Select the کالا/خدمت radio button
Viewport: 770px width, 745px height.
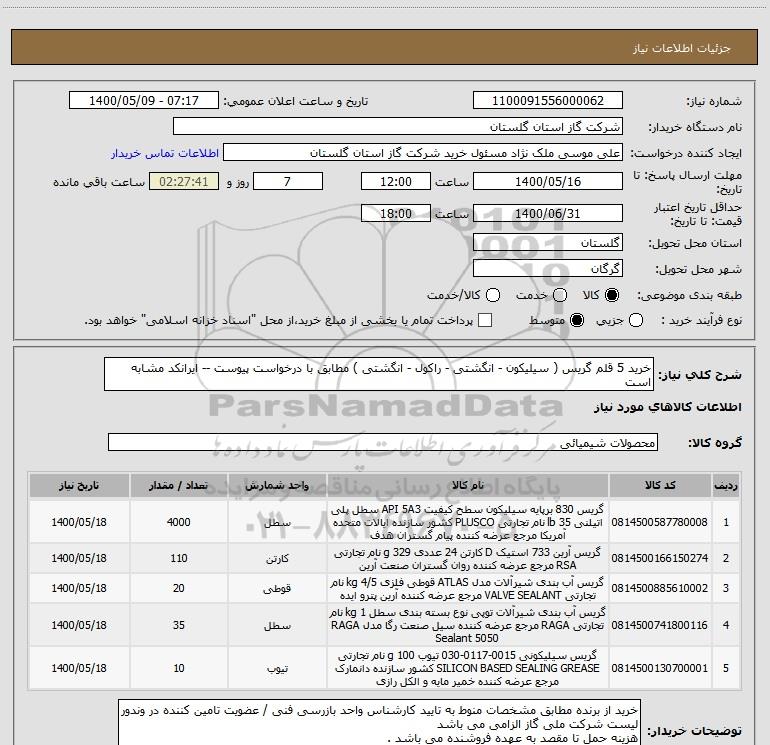point(493,295)
